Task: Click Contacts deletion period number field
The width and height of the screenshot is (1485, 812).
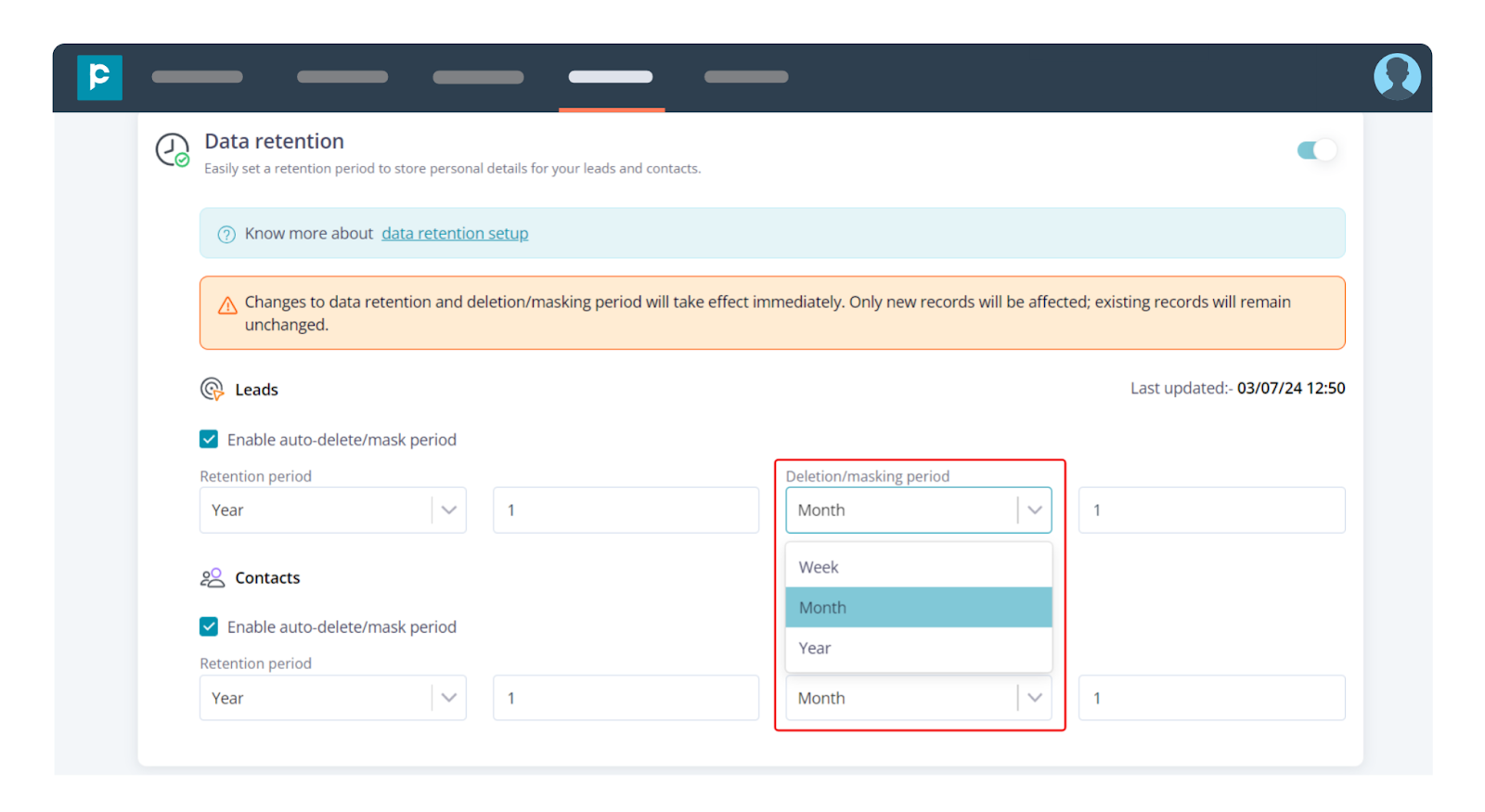Action: [x=1212, y=698]
